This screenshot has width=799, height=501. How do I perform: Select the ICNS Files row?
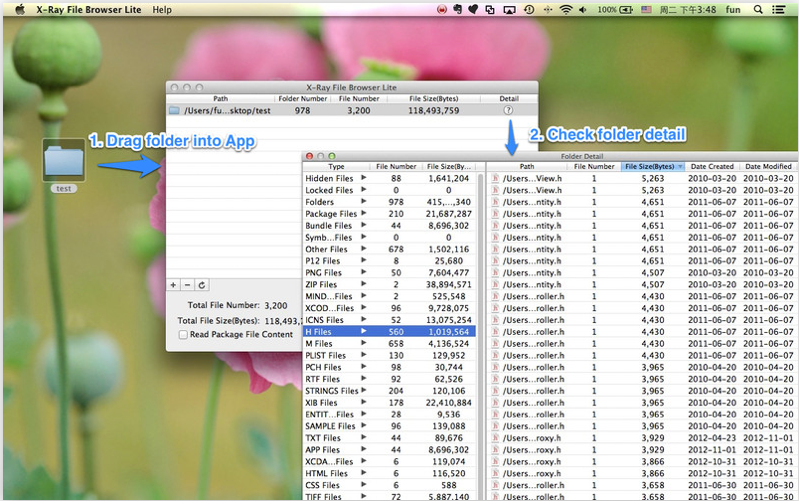pyautogui.click(x=390, y=320)
